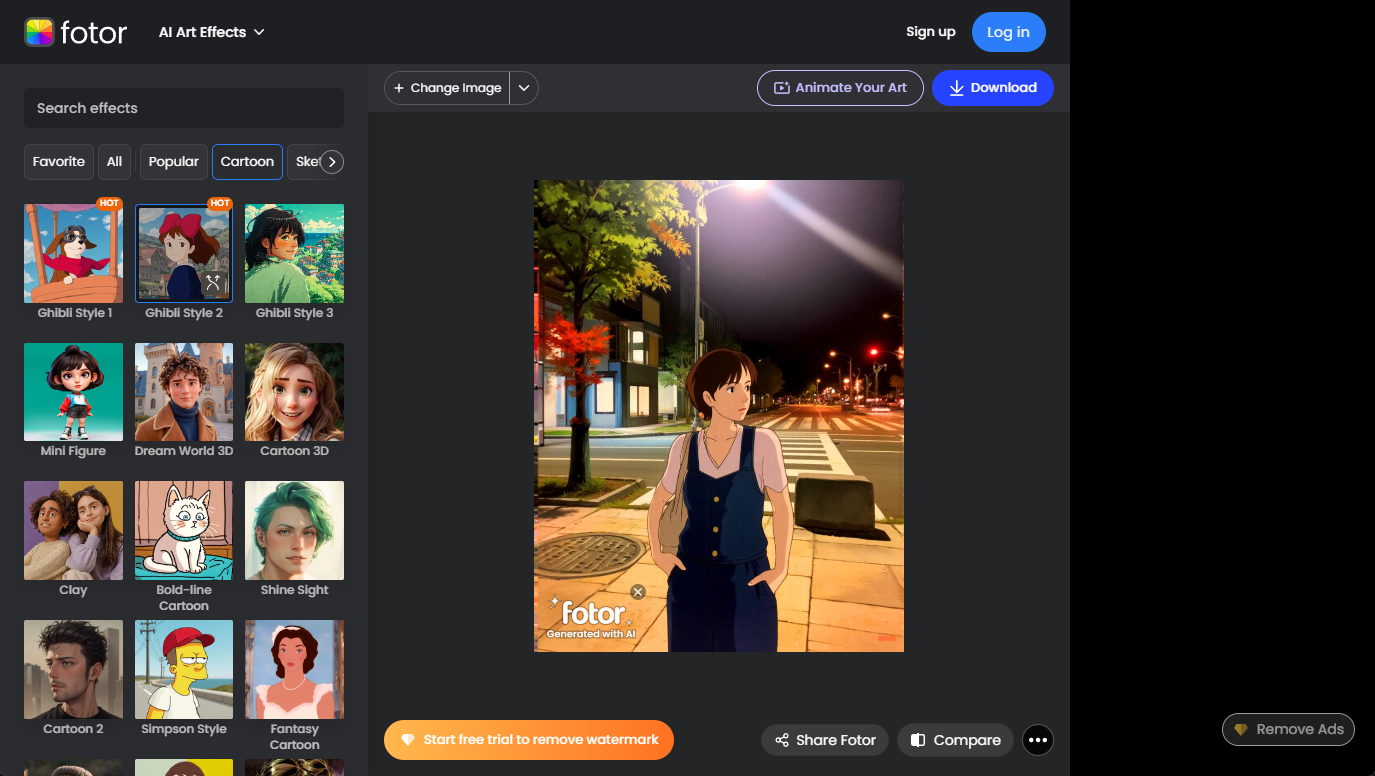Choose the Ghibli Style 1 effect
The height and width of the screenshot is (776, 1375).
click(x=74, y=253)
